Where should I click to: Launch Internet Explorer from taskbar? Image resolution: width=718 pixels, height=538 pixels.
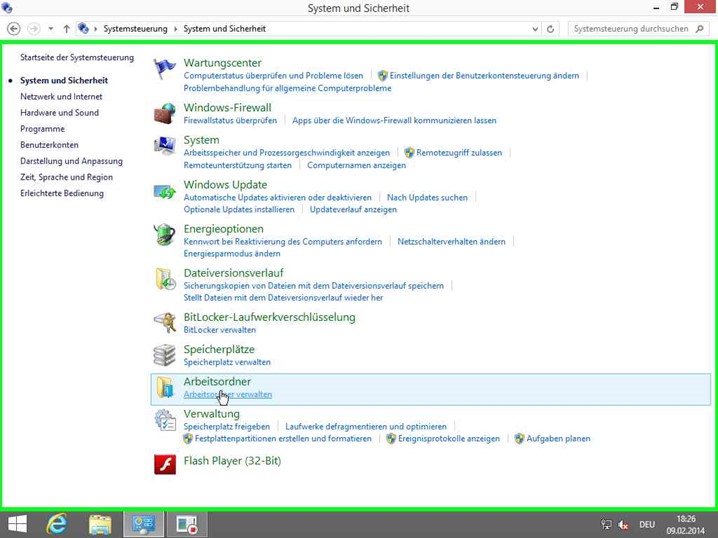click(x=57, y=524)
